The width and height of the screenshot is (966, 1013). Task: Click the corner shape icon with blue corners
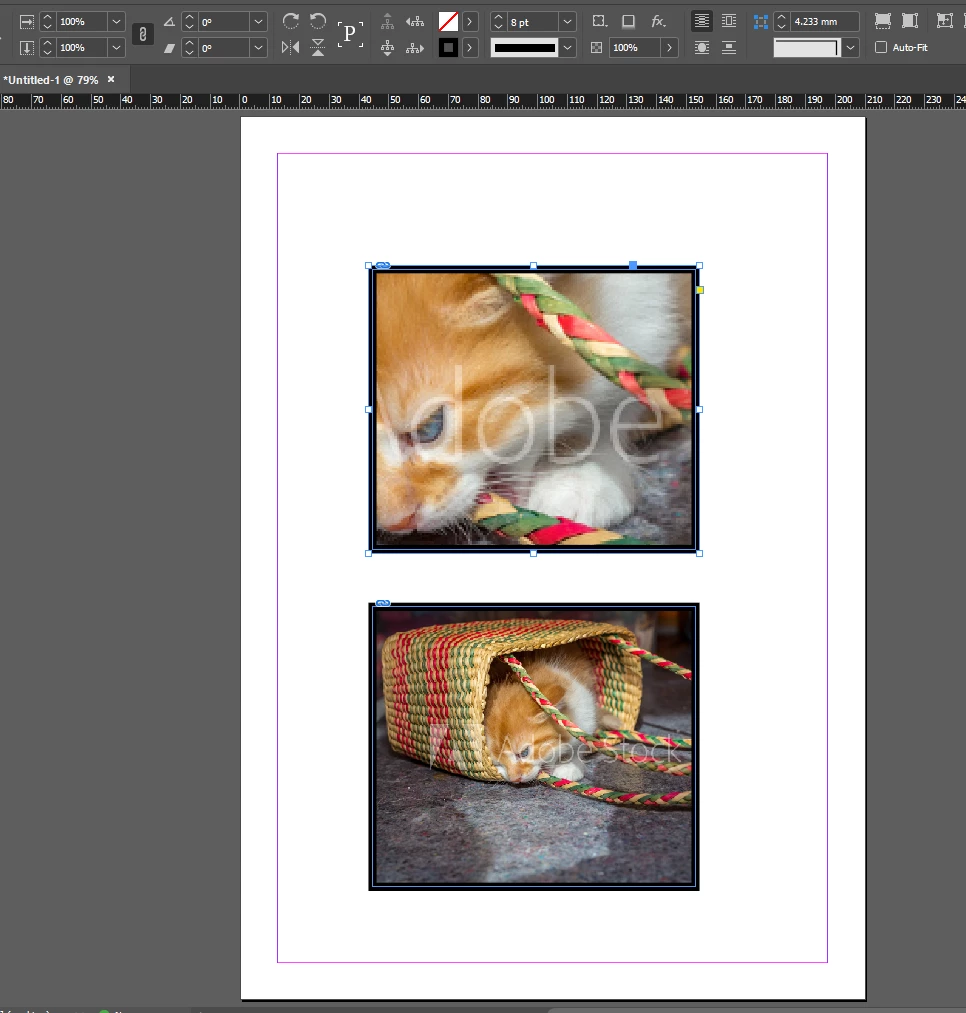761,22
